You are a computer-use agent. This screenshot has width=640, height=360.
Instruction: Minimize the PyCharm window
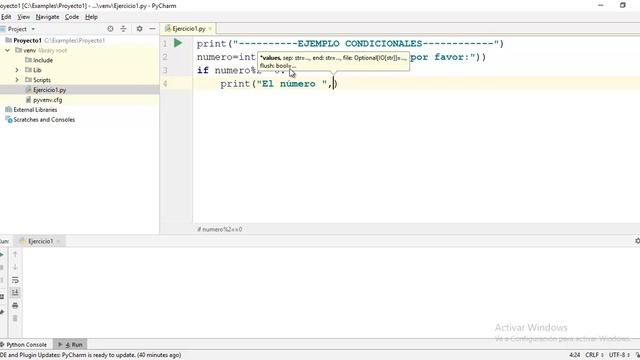coord(601,5)
